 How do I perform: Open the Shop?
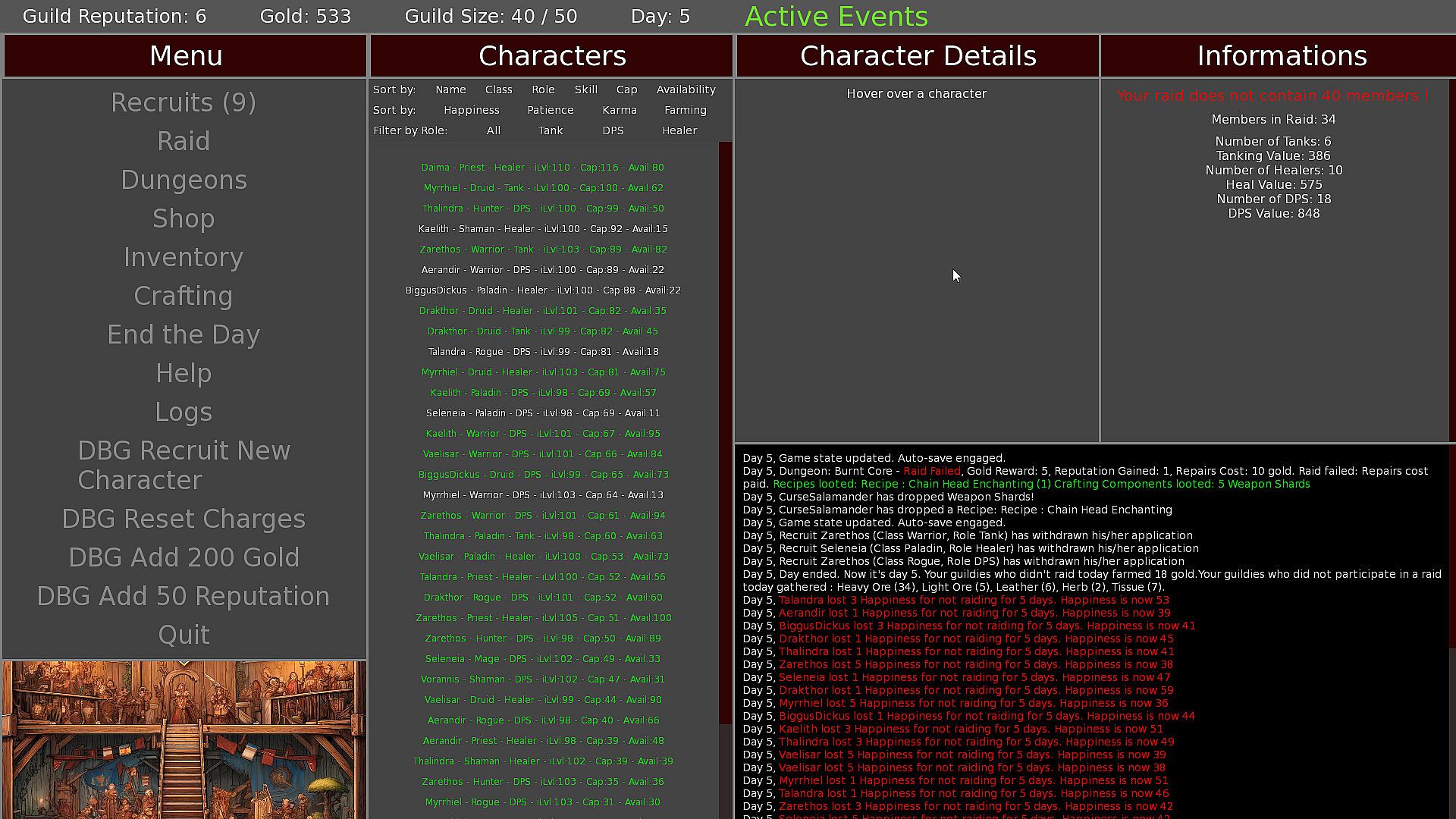pyautogui.click(x=184, y=218)
